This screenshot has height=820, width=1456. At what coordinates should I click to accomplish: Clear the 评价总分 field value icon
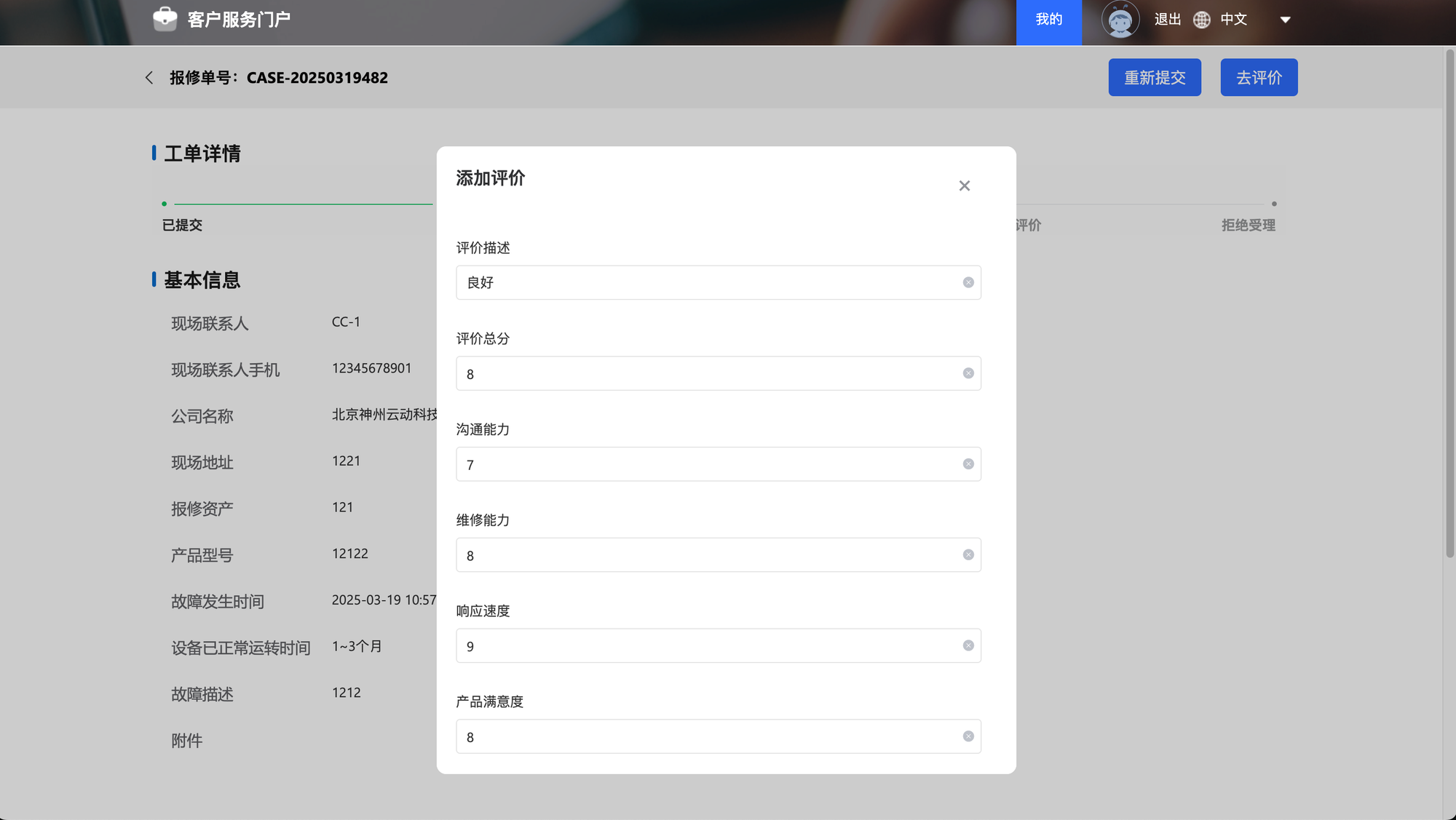tap(968, 373)
